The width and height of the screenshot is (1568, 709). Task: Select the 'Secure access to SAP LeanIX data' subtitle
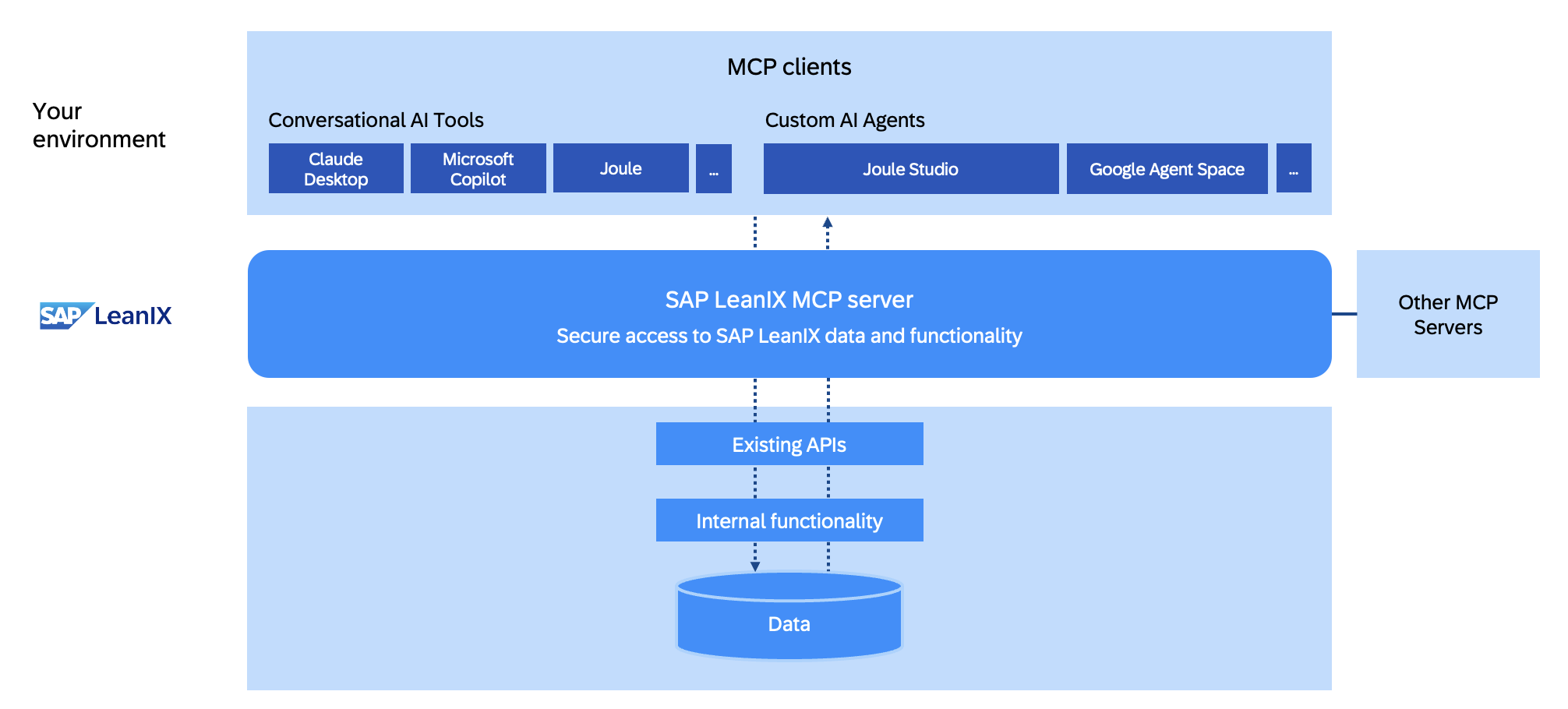(789, 336)
